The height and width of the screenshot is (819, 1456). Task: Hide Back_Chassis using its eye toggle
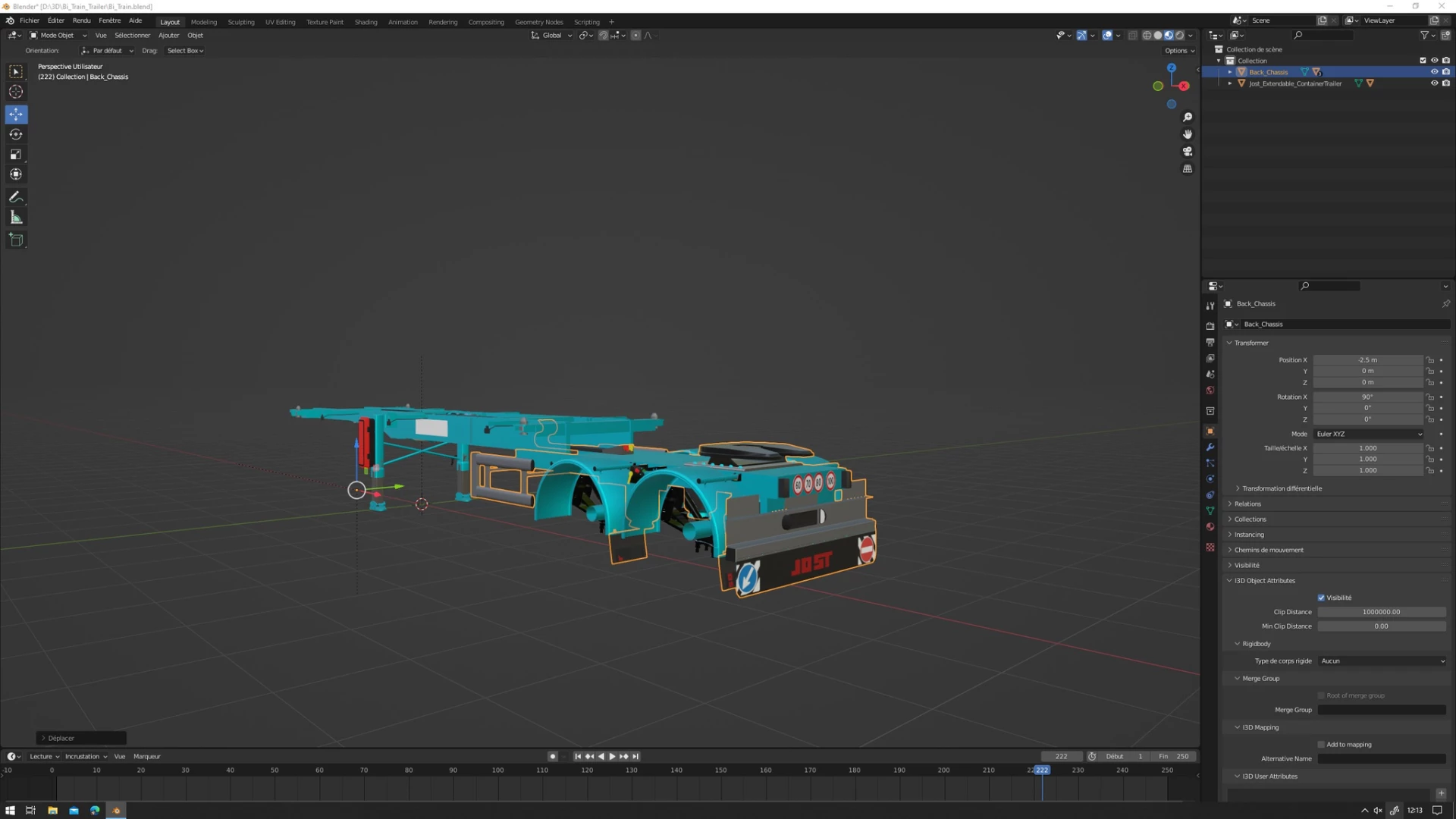1434,71
